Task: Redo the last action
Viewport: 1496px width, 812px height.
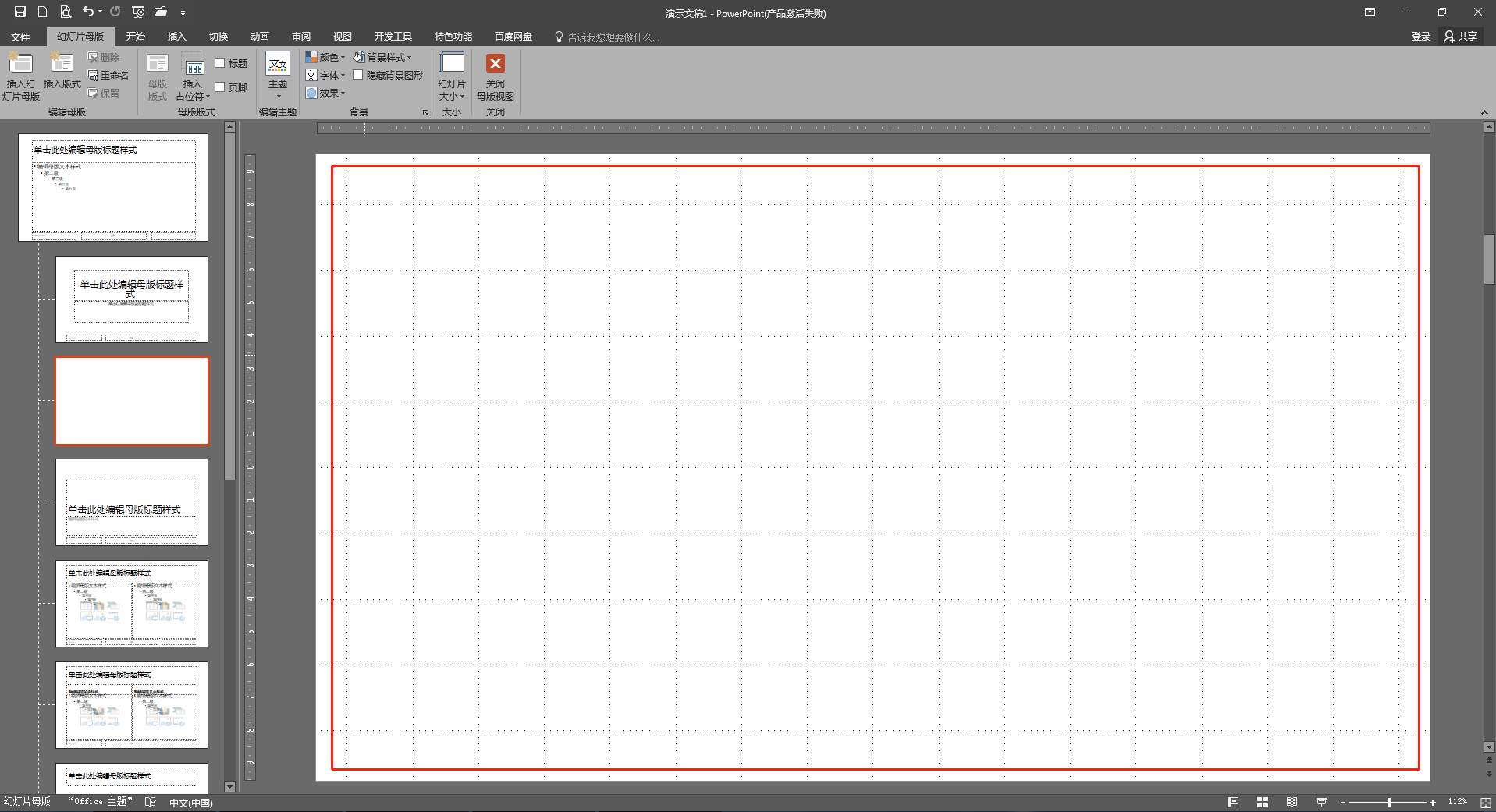Action: point(115,12)
